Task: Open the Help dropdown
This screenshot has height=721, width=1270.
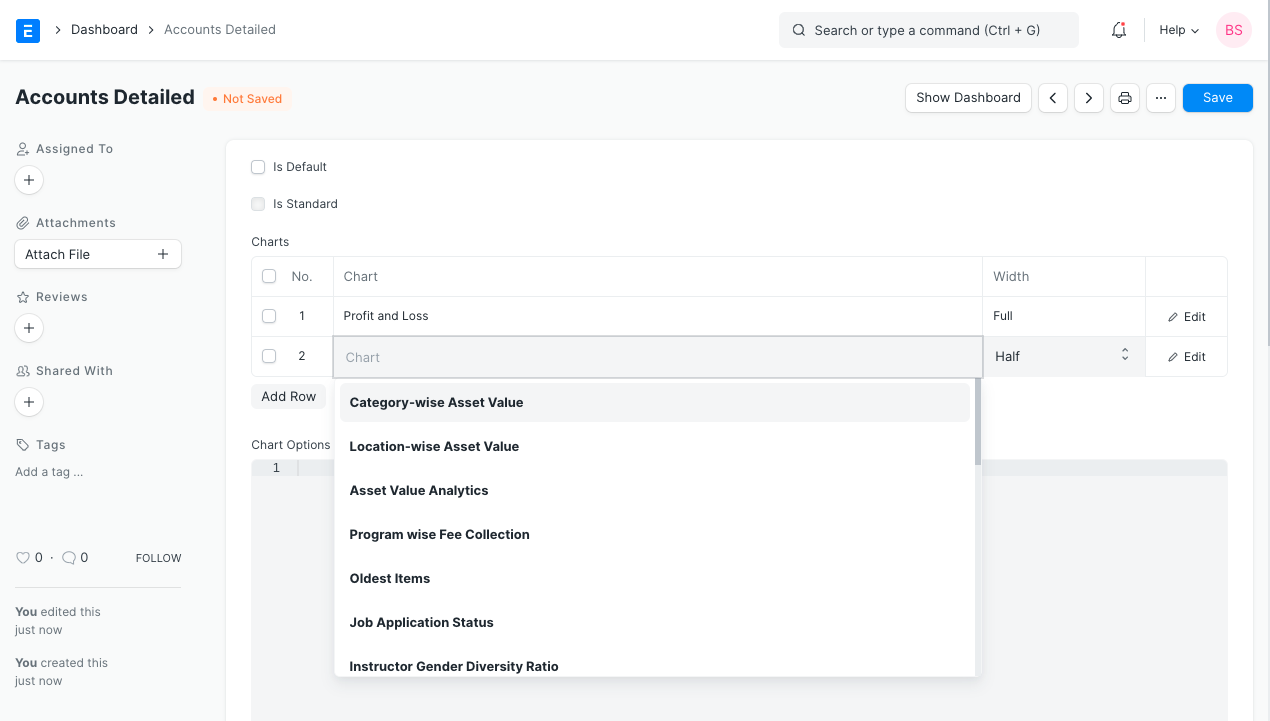Action: [x=1178, y=30]
